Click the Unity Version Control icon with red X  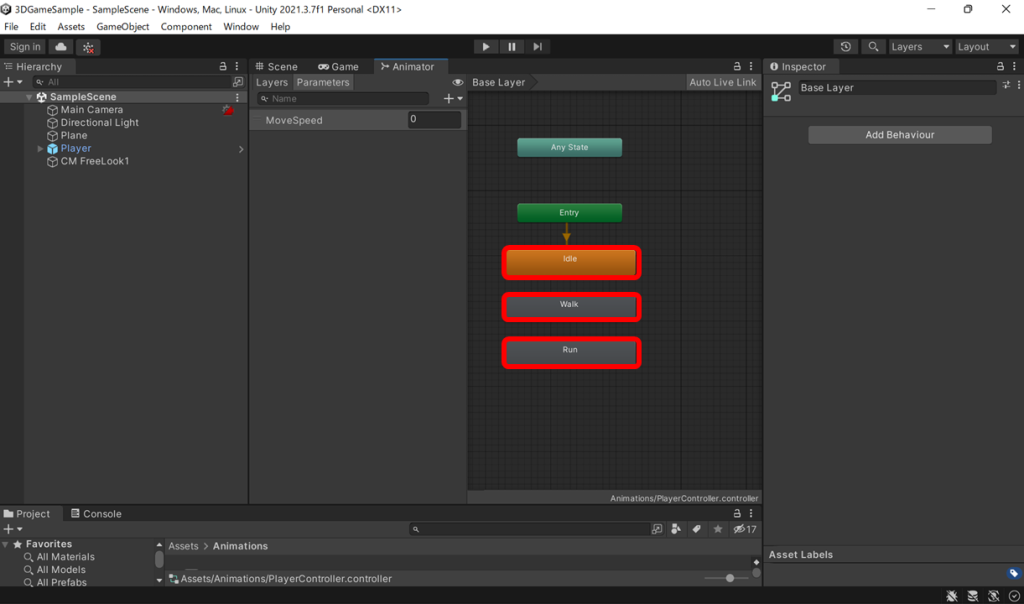(88, 46)
